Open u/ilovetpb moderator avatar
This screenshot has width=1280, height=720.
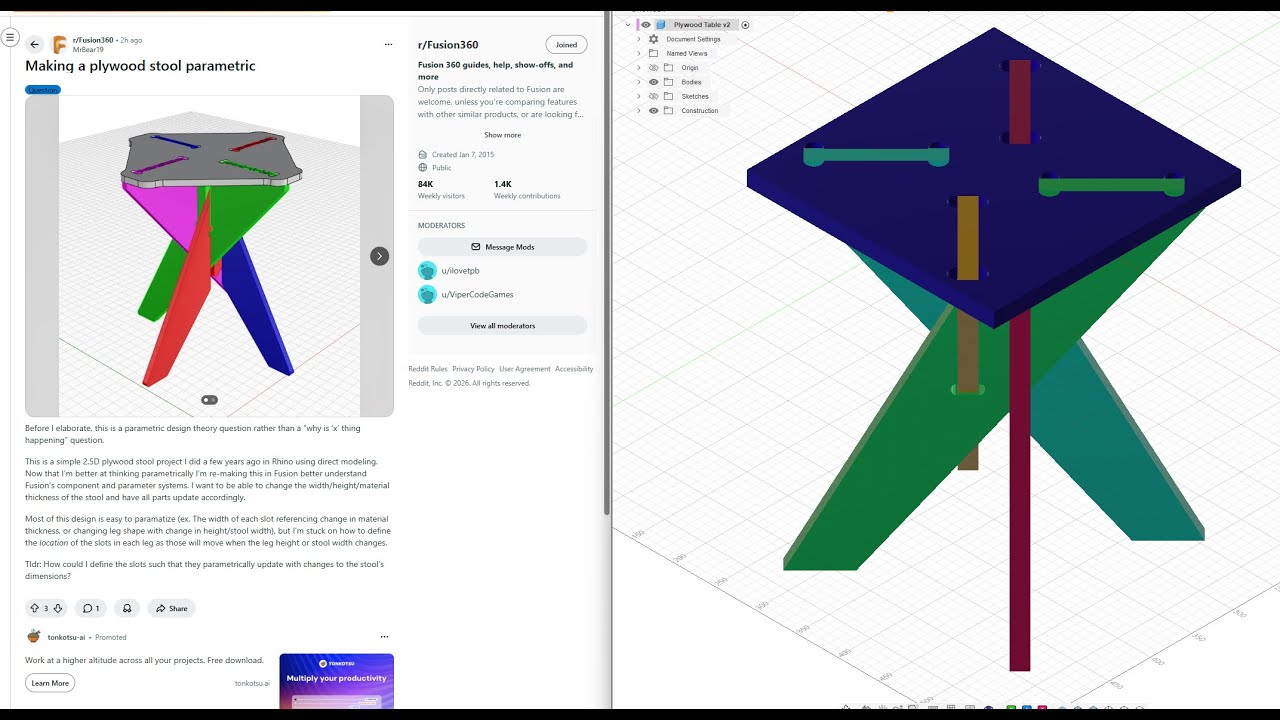[427, 271]
